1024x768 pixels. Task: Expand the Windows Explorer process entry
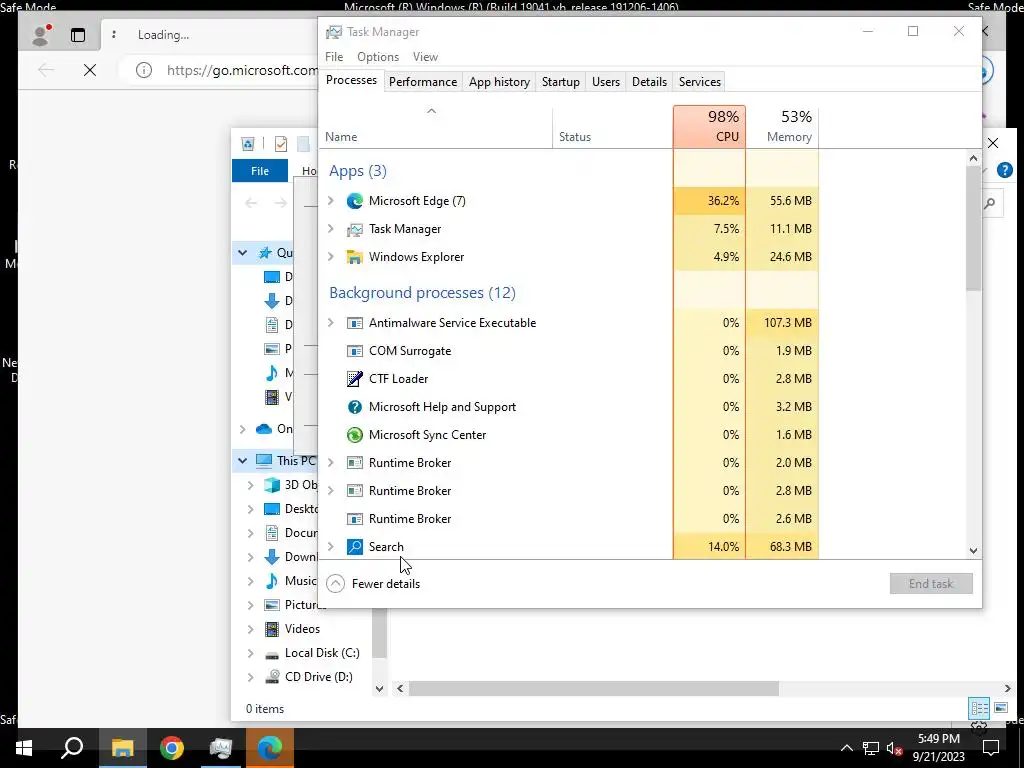click(x=330, y=257)
